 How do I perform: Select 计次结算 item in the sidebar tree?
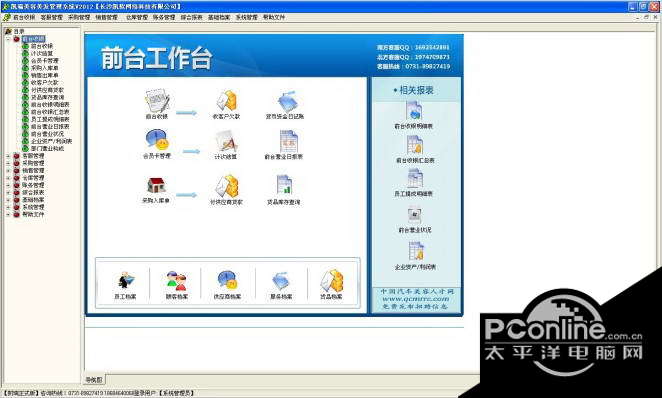click(42, 54)
